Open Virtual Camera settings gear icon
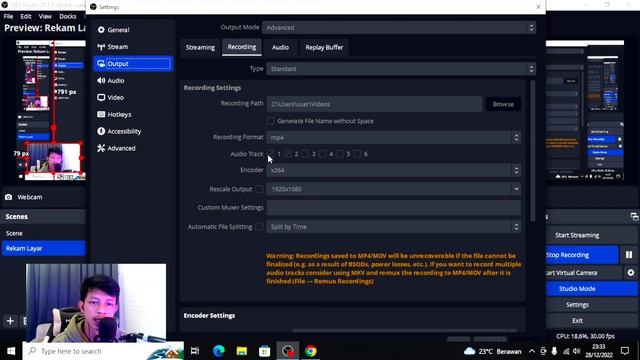Image resolution: width=640 pixels, height=360 pixels. point(631,273)
